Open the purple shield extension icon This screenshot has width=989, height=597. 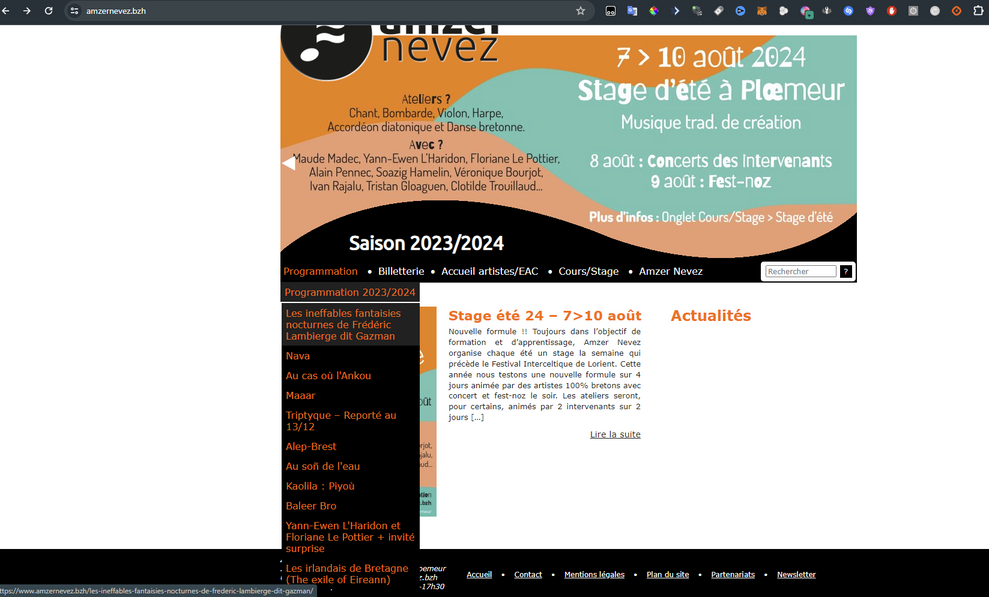[870, 11]
